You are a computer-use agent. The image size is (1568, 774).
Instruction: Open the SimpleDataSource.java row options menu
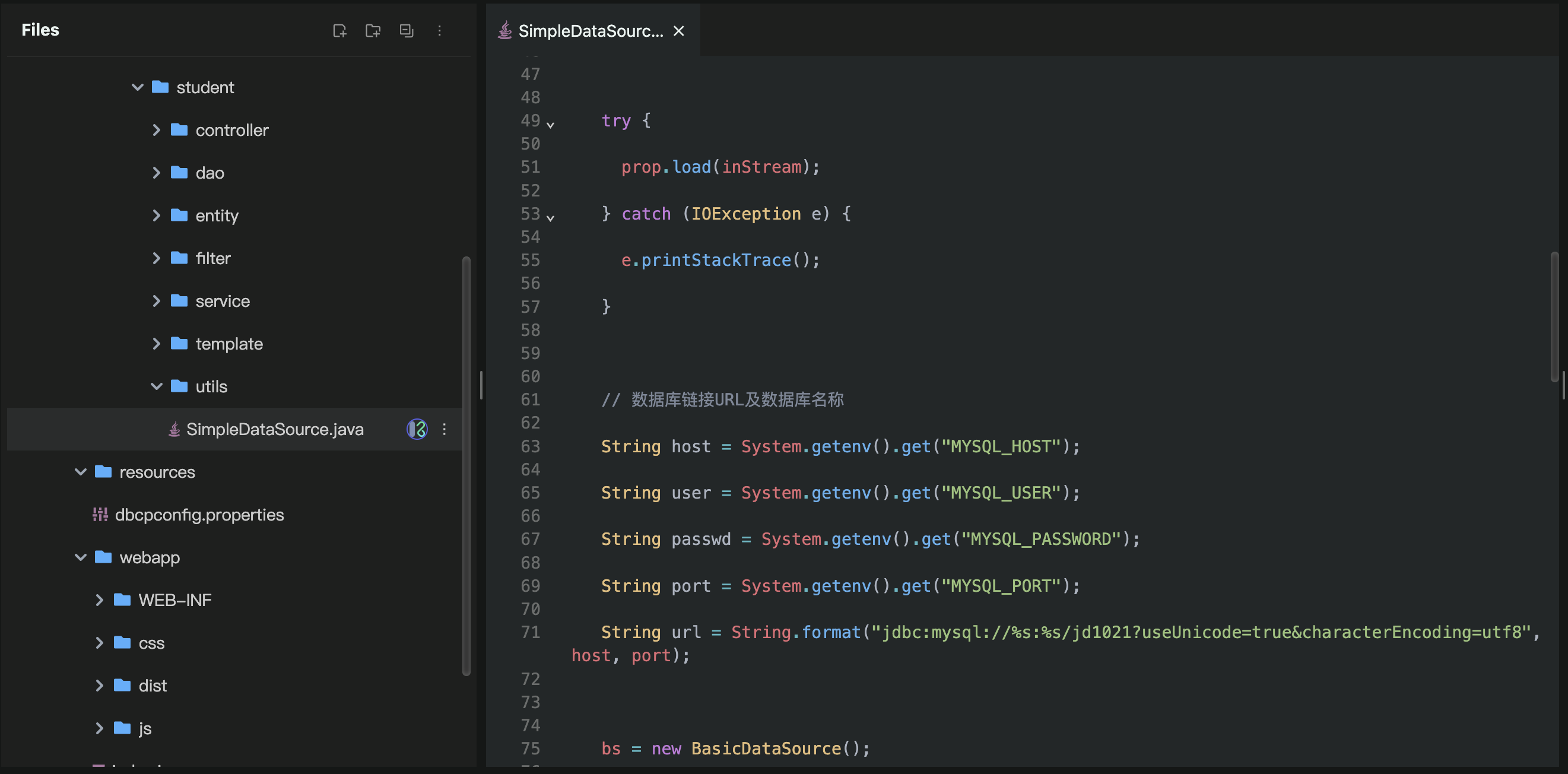click(445, 429)
